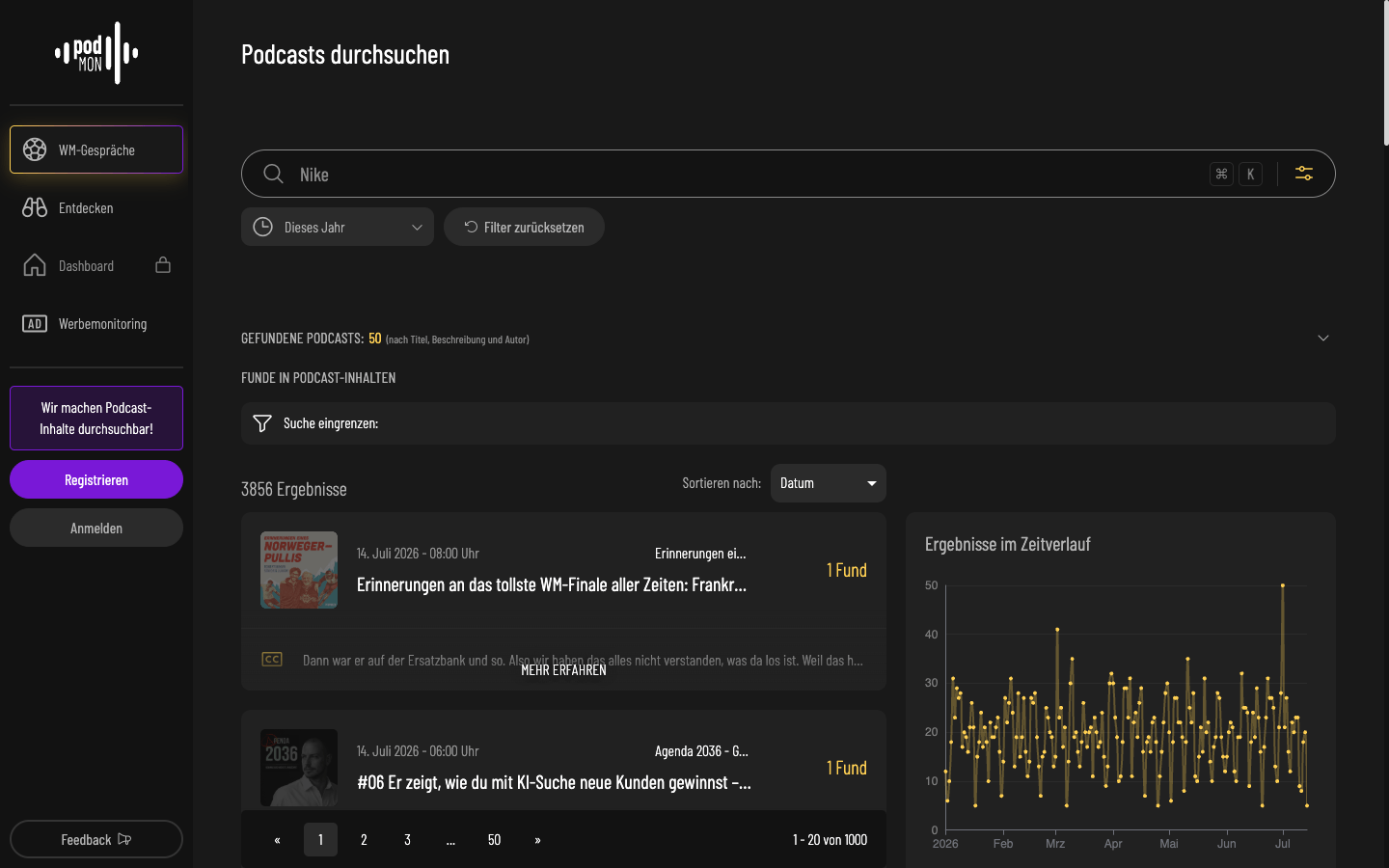Click the Registrieren button
Screen dimensions: 1389x868
96,479
